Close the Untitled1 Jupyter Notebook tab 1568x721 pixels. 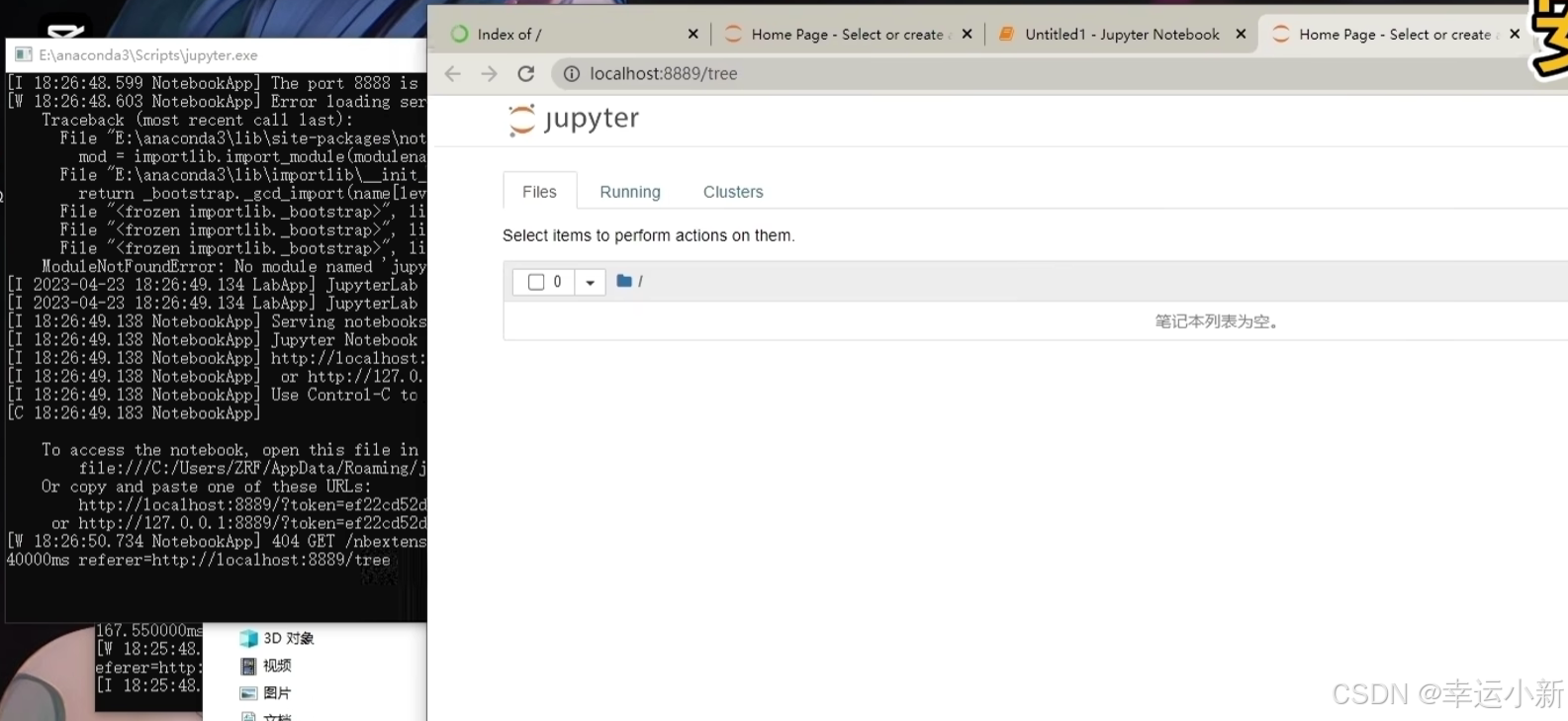(1241, 34)
